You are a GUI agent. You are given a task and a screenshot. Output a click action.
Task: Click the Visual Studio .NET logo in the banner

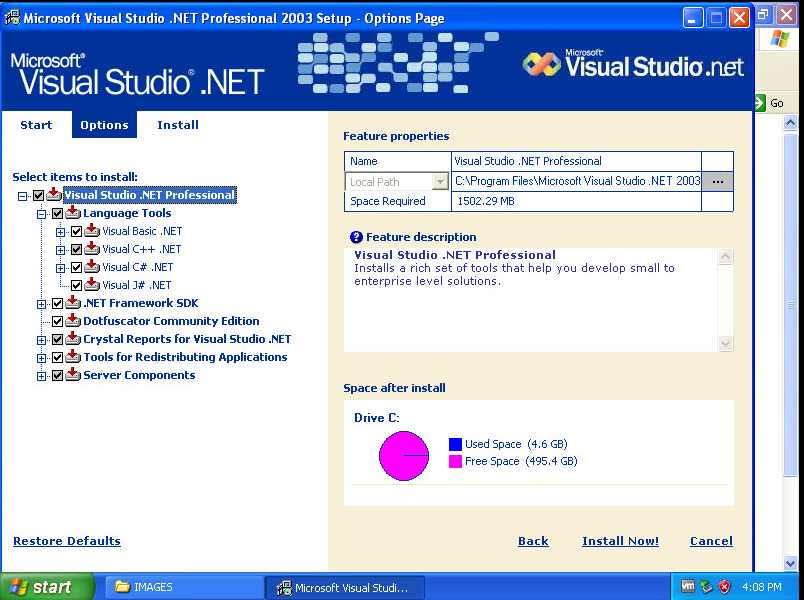tap(633, 66)
